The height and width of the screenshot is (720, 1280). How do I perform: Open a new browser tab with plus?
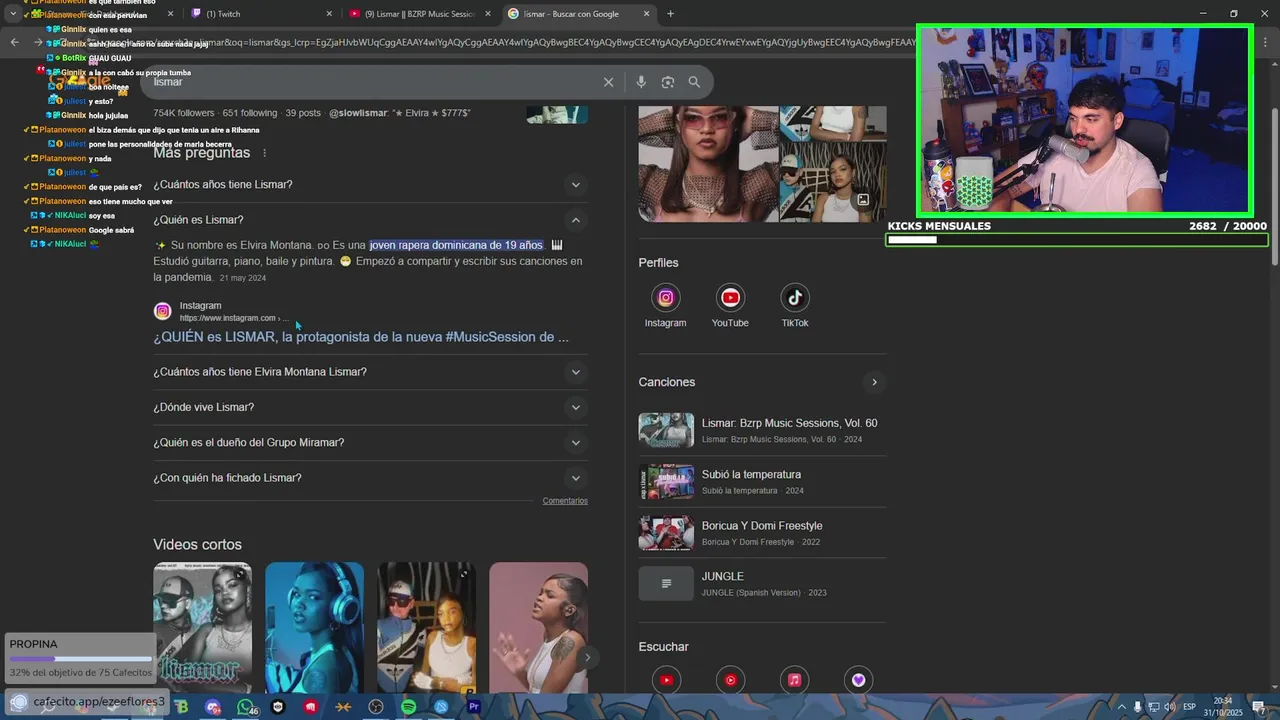pyautogui.click(x=670, y=14)
